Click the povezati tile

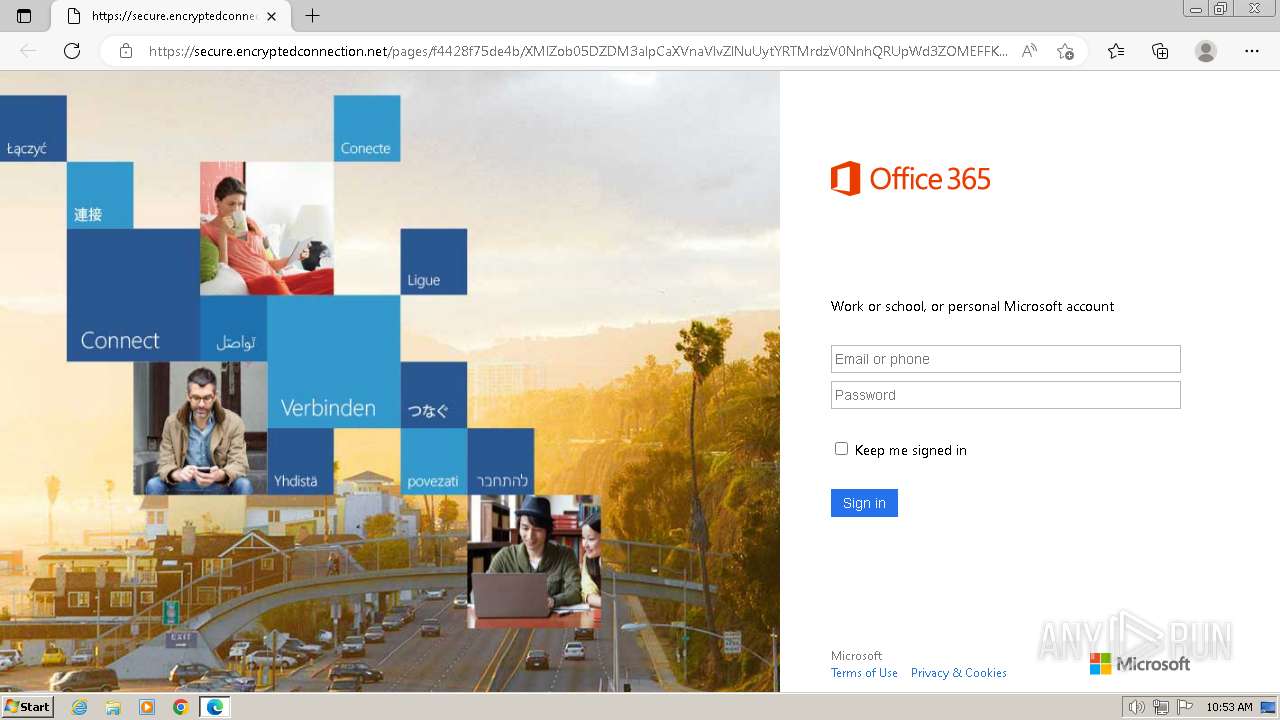[x=434, y=461]
